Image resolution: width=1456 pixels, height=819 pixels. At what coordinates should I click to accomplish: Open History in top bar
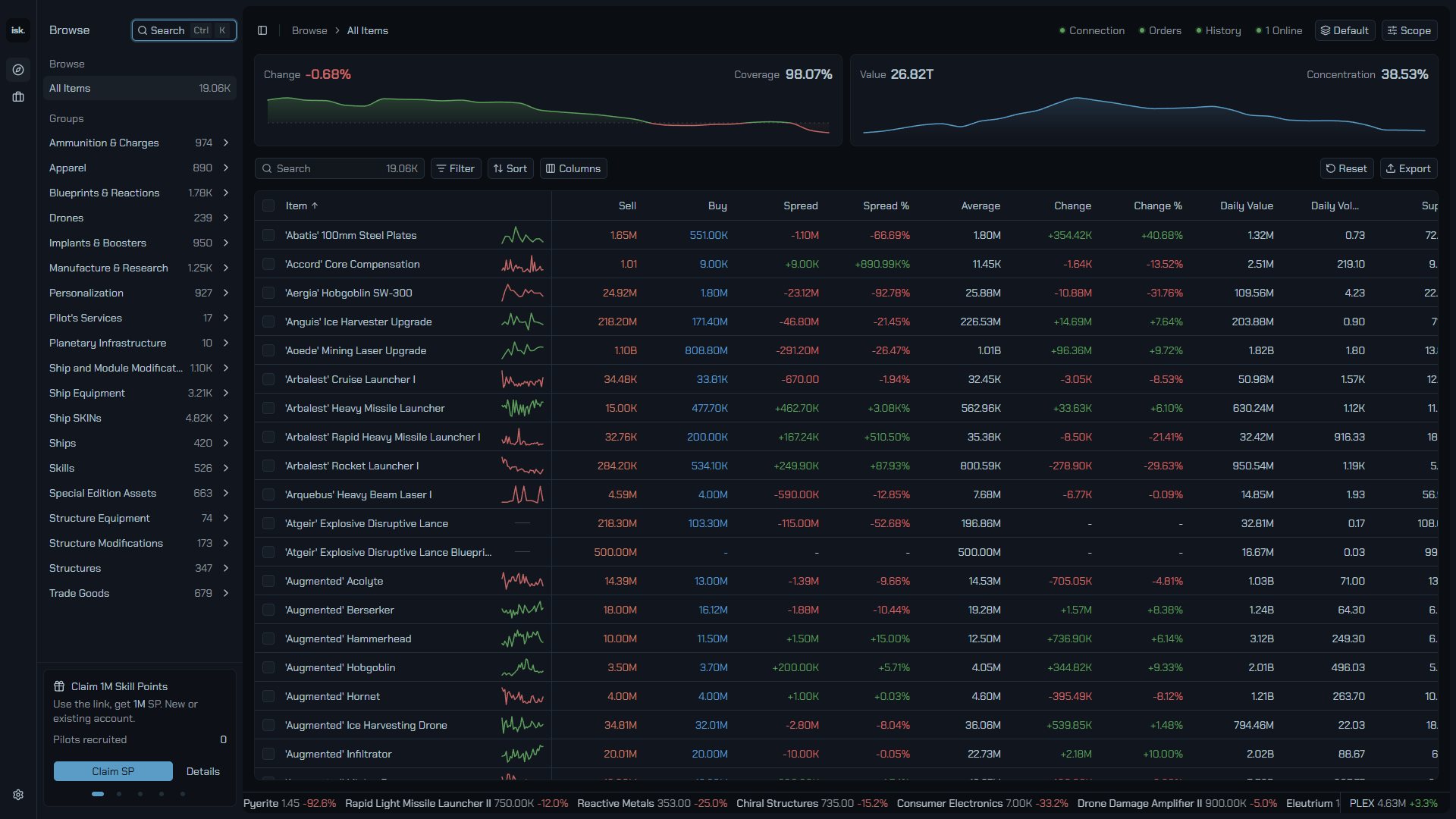click(x=1219, y=30)
